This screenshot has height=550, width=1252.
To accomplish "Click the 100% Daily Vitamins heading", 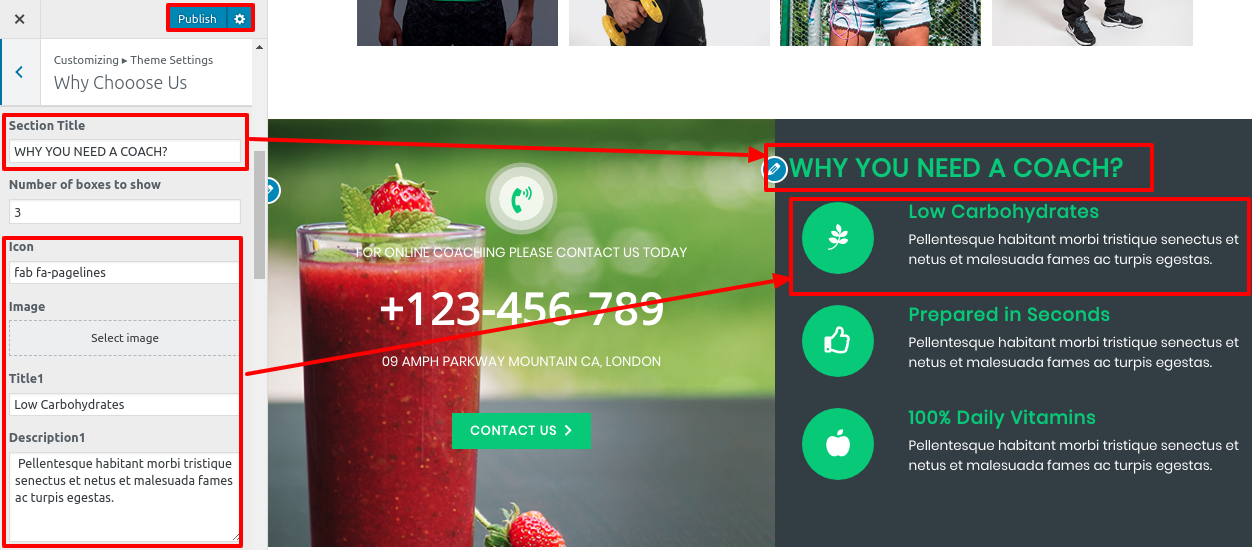I will coord(1002,418).
